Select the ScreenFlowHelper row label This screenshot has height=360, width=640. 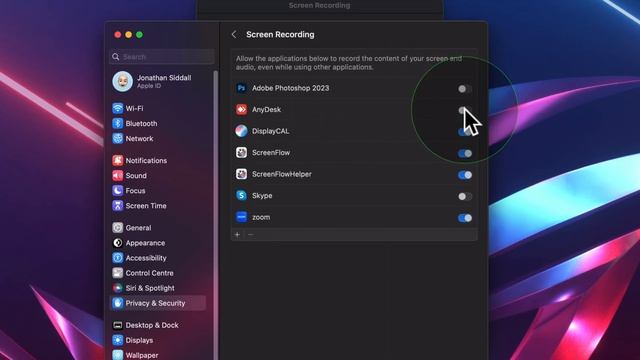(x=282, y=174)
